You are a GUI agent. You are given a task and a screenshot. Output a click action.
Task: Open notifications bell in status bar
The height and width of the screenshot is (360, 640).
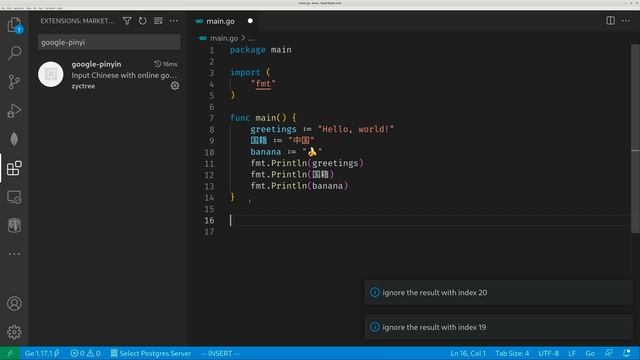[627, 353]
